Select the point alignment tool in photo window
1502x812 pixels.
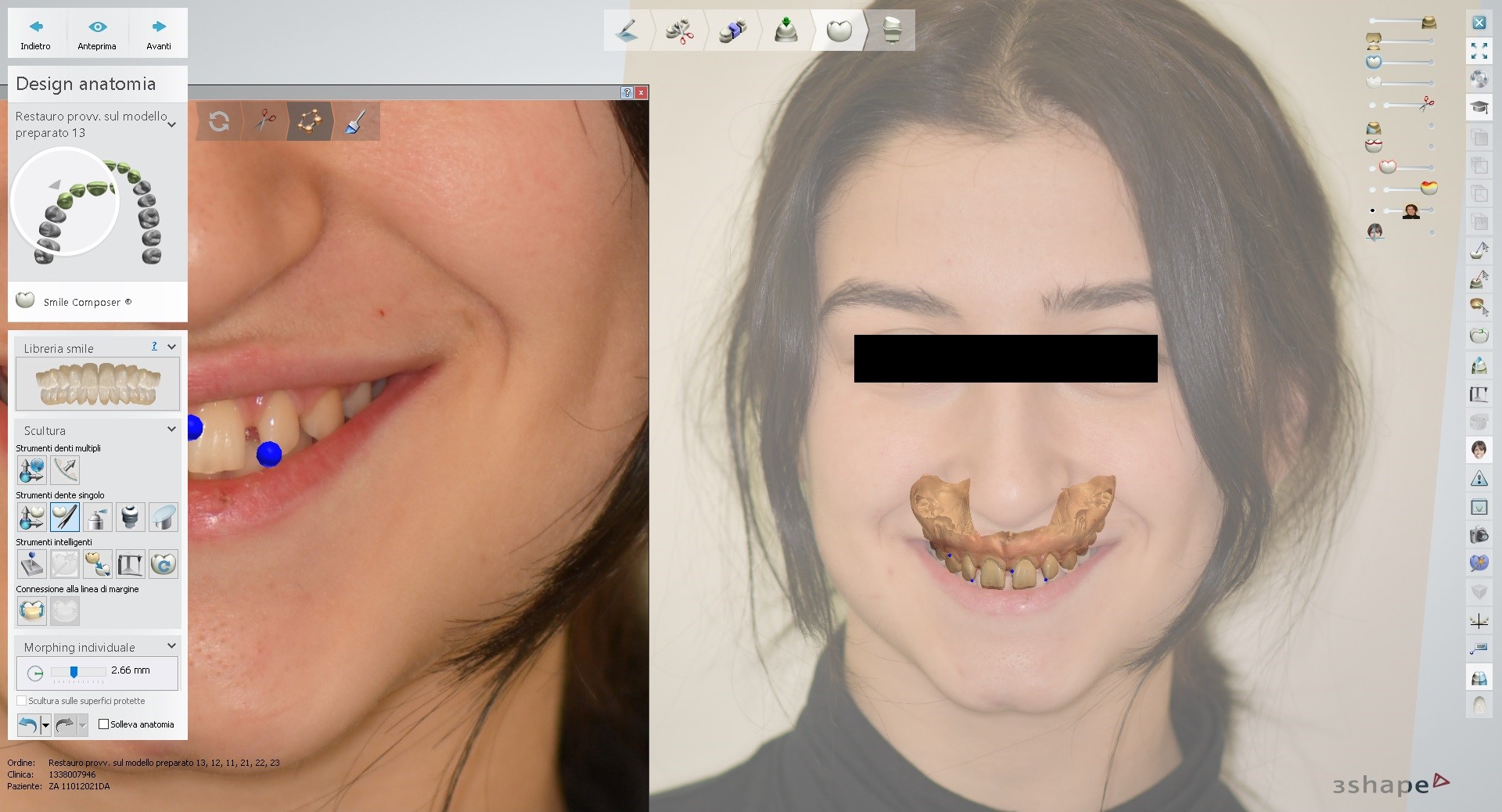click(311, 121)
